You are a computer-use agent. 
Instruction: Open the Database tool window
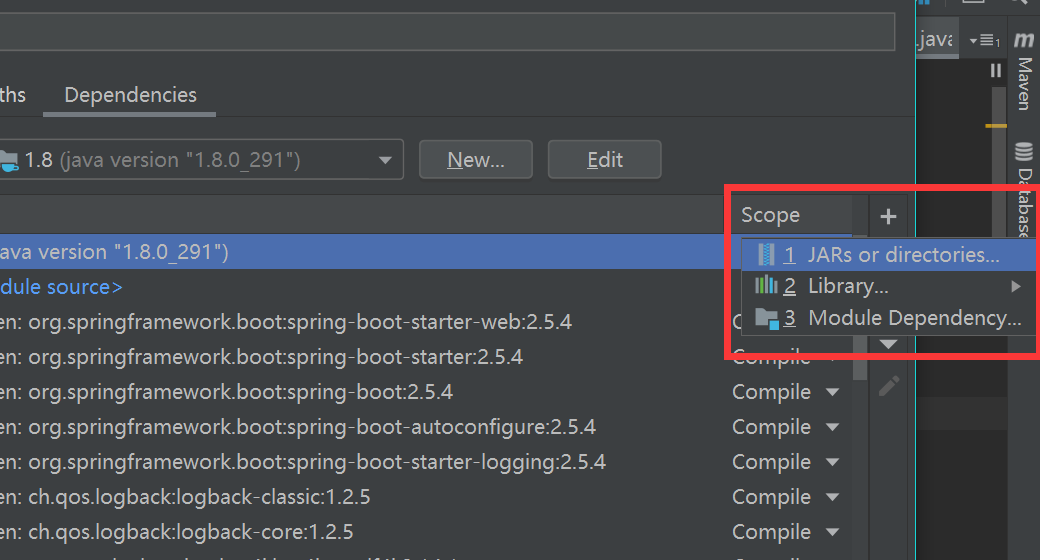(x=1024, y=191)
